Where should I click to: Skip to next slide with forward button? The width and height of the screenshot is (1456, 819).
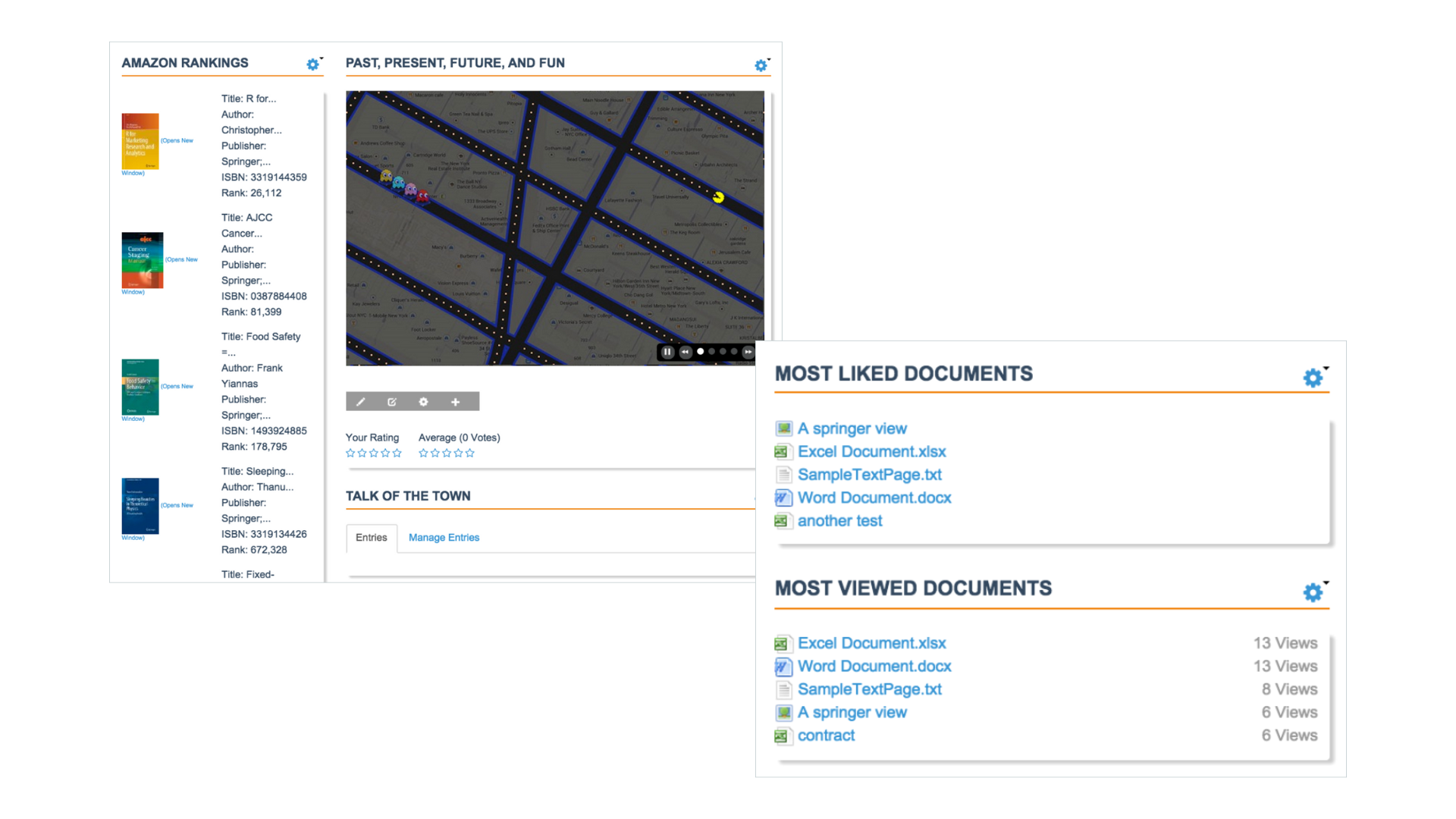point(748,352)
